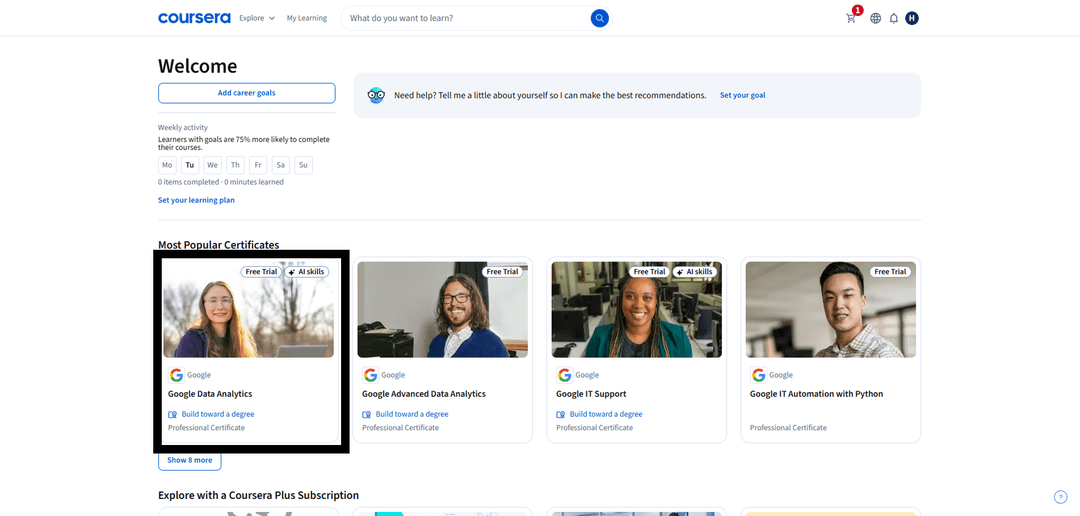Click AI skills badge on Google IT Support card

pos(695,271)
